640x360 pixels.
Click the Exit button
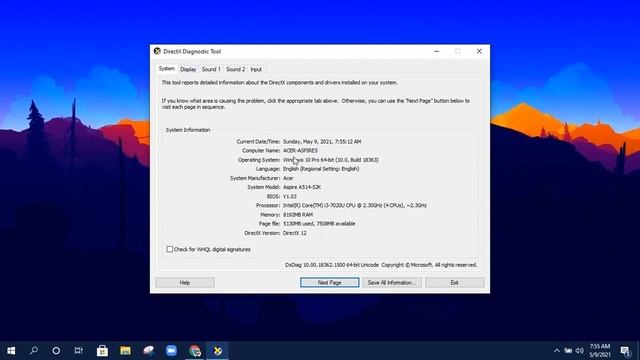455,282
